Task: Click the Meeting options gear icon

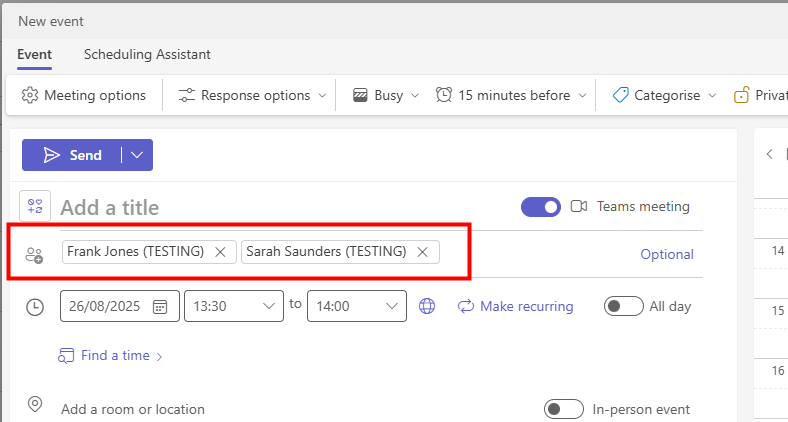Action: click(30, 96)
